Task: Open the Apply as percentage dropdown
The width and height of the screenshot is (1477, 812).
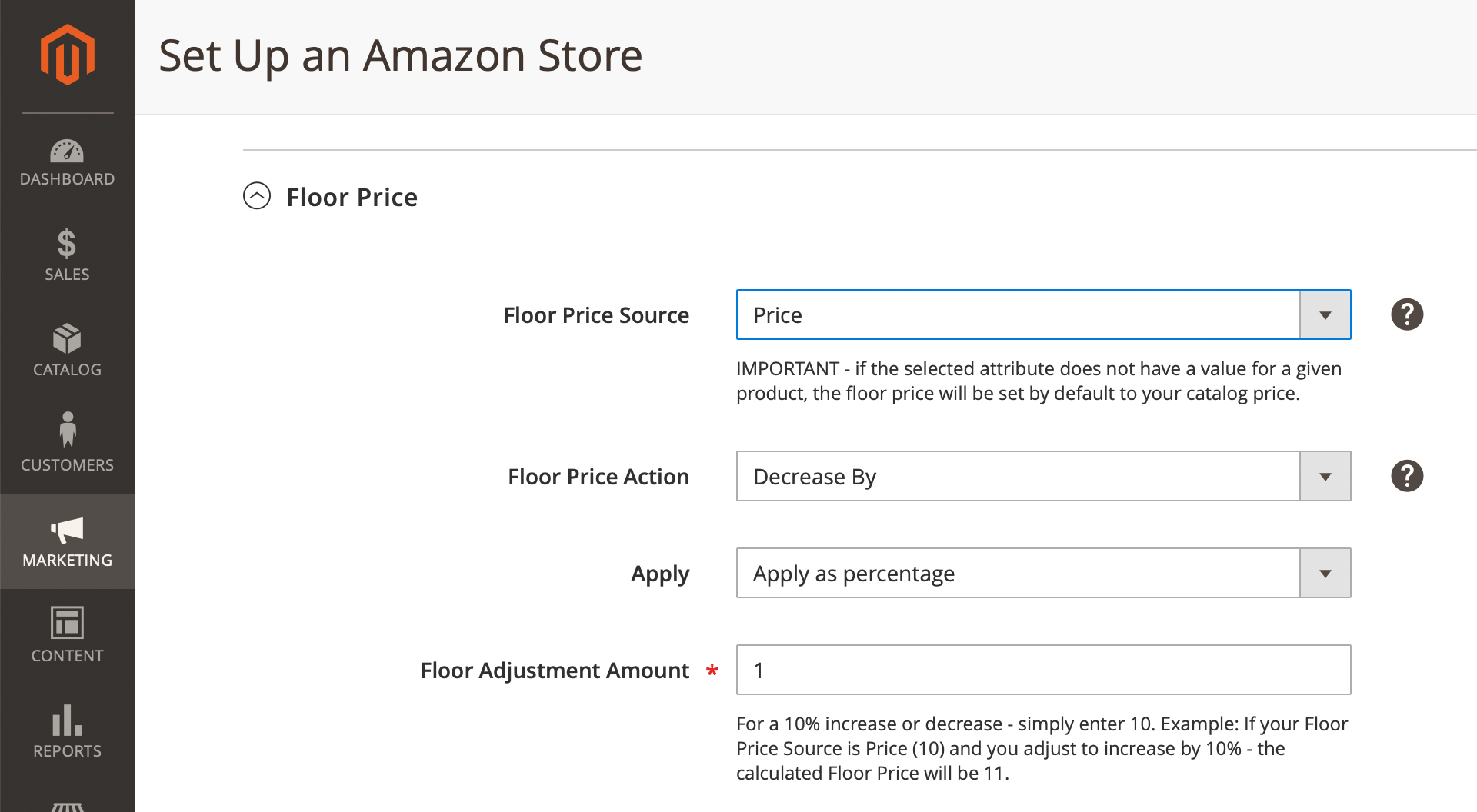Action: tap(1043, 573)
